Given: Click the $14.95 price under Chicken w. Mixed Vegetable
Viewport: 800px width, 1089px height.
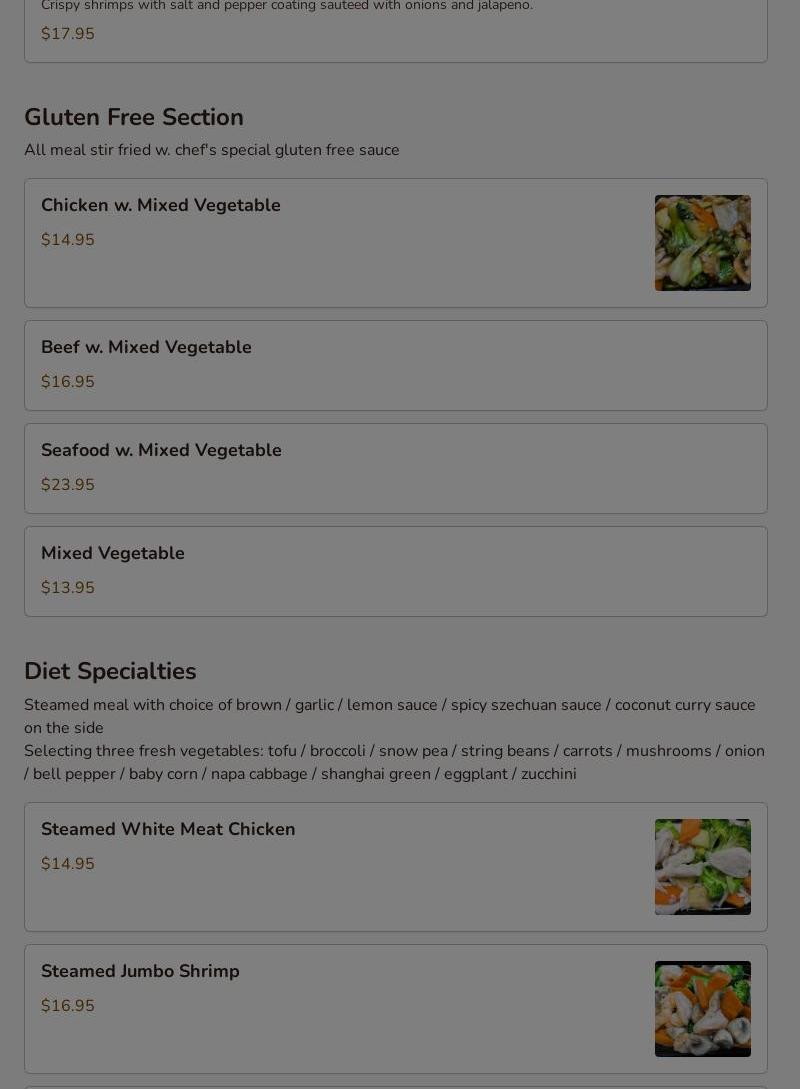Looking at the screenshot, I should click(x=68, y=240).
